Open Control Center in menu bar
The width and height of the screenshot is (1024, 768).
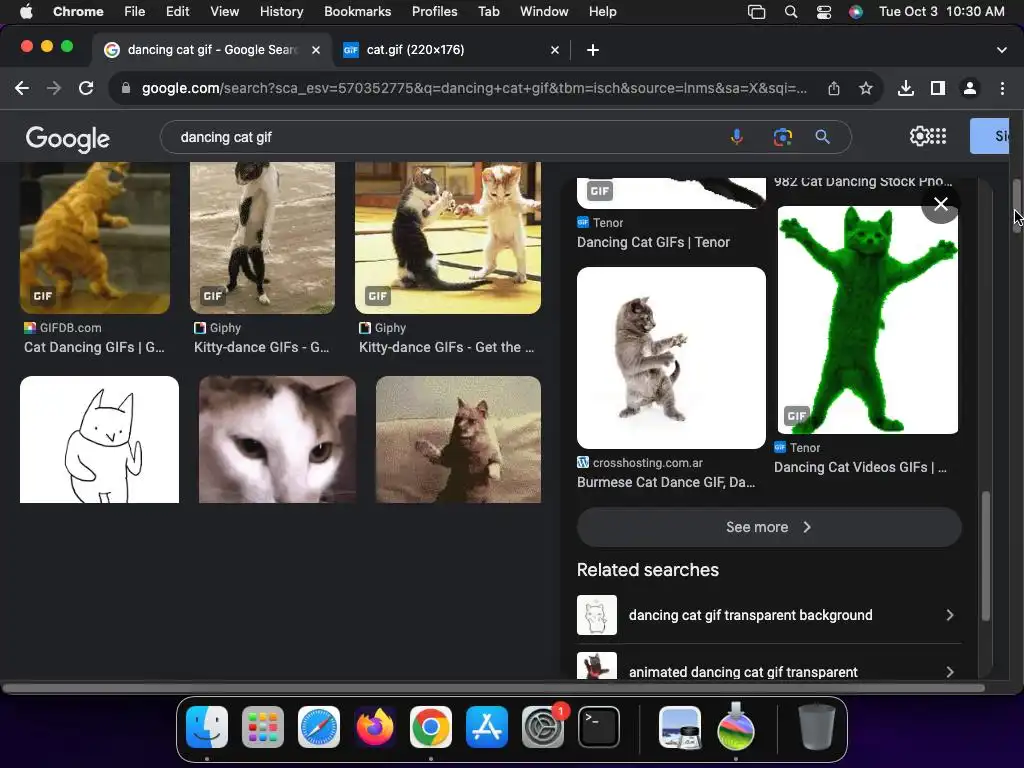(824, 12)
